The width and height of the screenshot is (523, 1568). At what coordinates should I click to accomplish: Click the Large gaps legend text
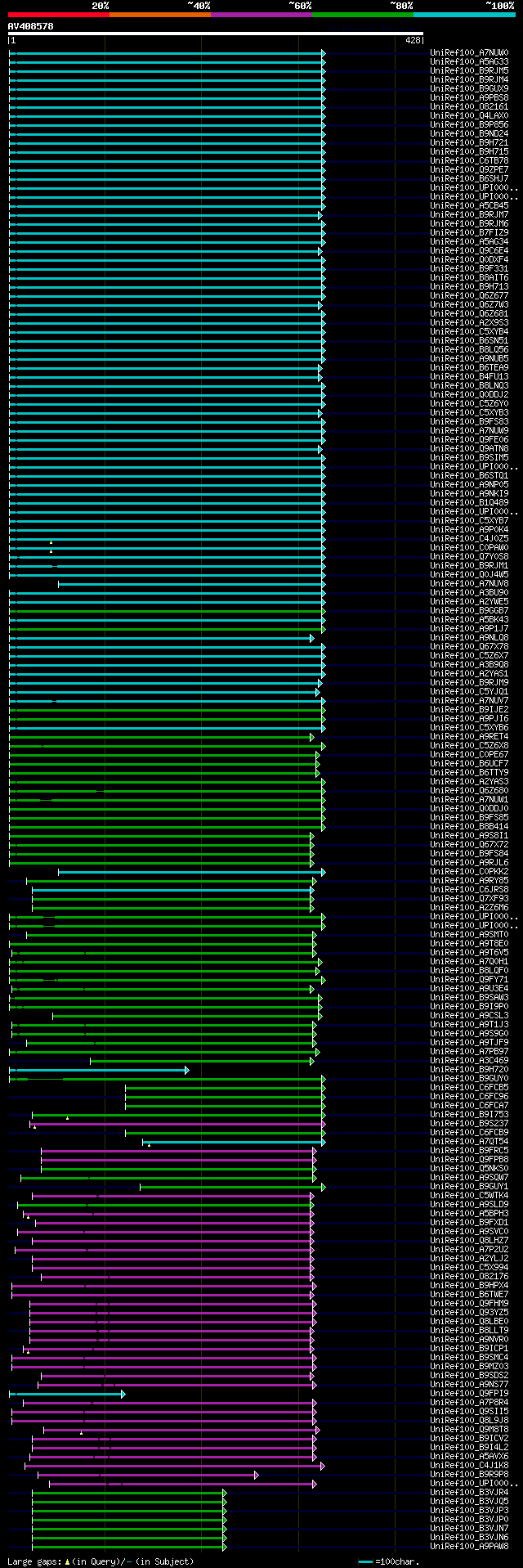(101, 1561)
